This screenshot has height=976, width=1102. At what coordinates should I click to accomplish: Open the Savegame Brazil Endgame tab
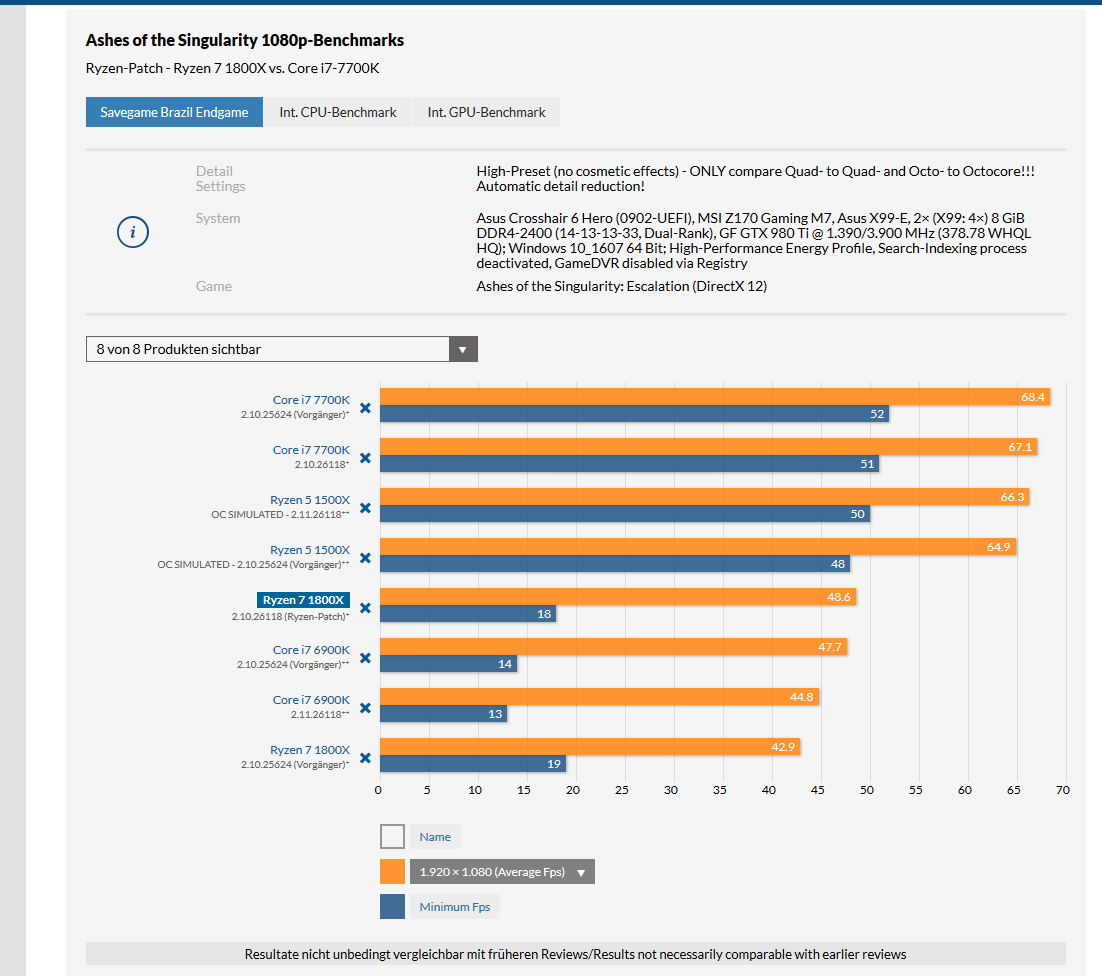pos(174,112)
